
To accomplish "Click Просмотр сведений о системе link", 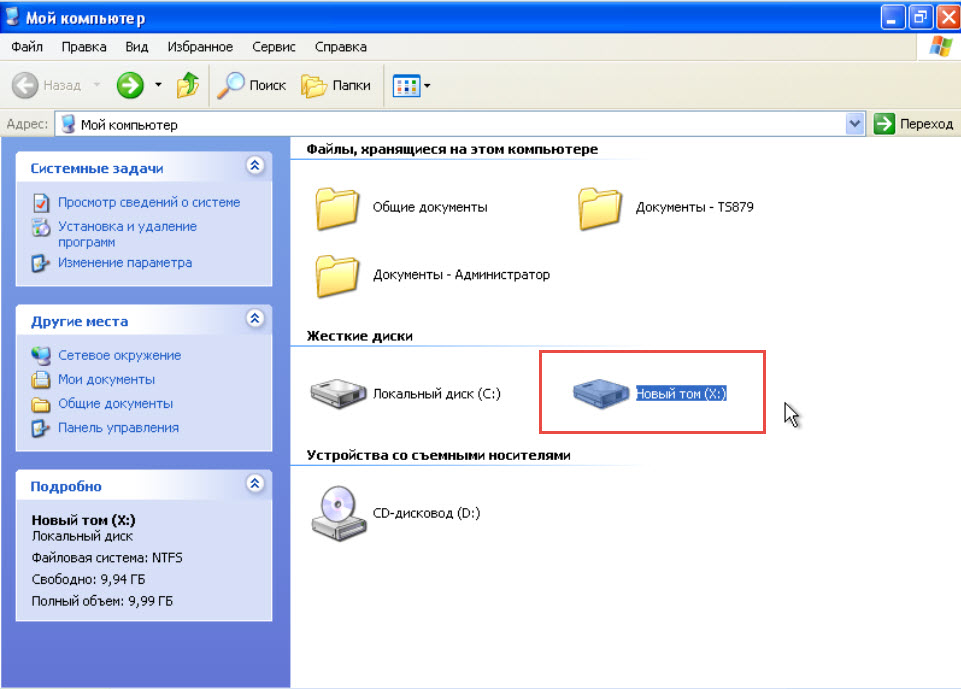I will pos(149,202).
